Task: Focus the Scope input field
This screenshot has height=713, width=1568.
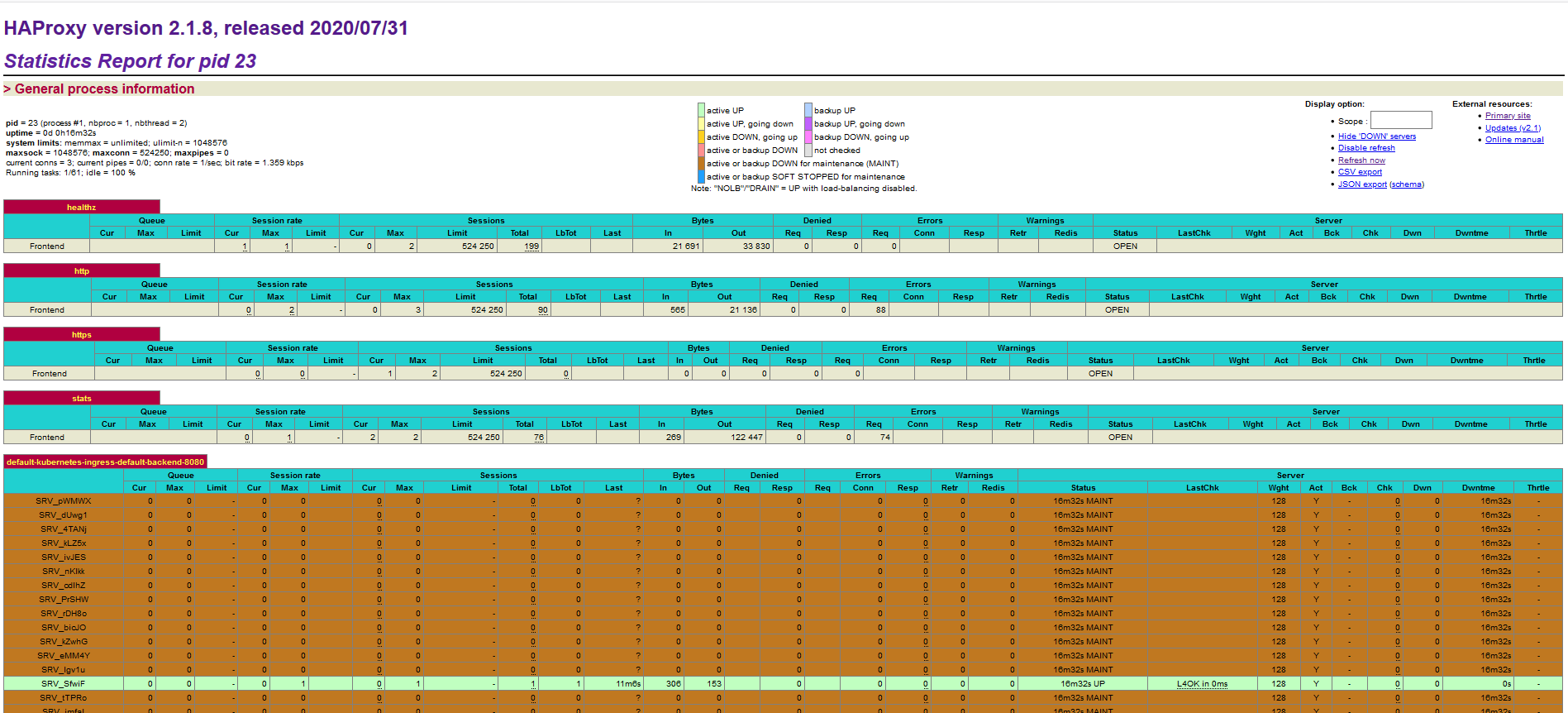Action: 1400,121
